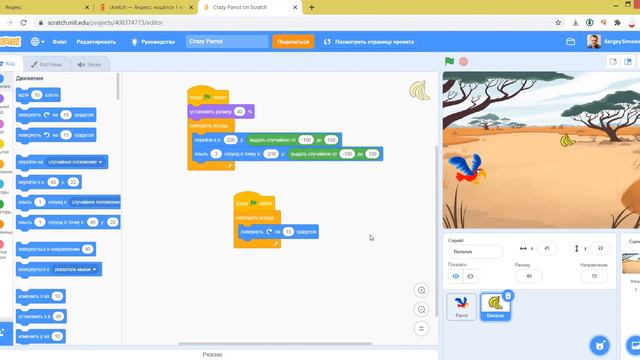Screen dimensions: 640x360
Task: Hide sprite with the crossed eye icon
Action: 470,276
